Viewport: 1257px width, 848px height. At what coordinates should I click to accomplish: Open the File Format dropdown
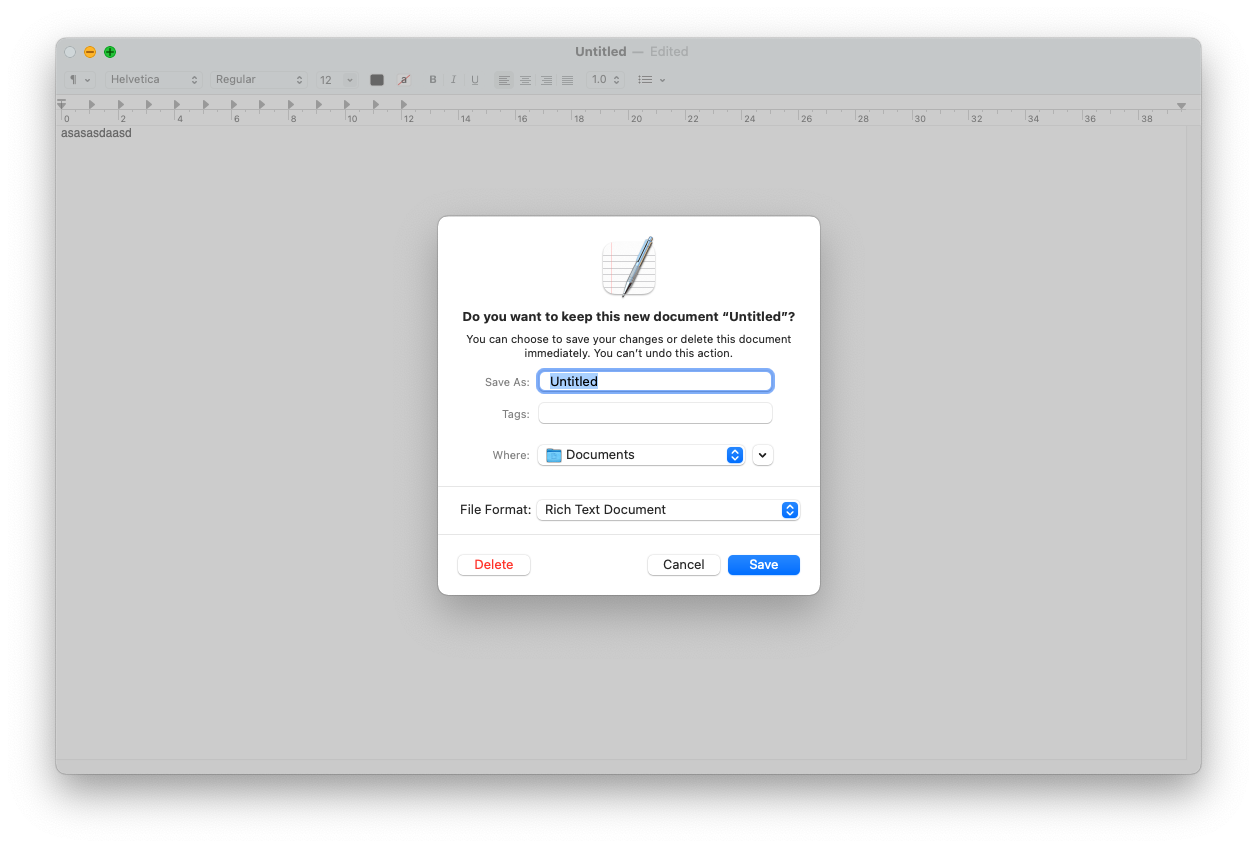668,510
